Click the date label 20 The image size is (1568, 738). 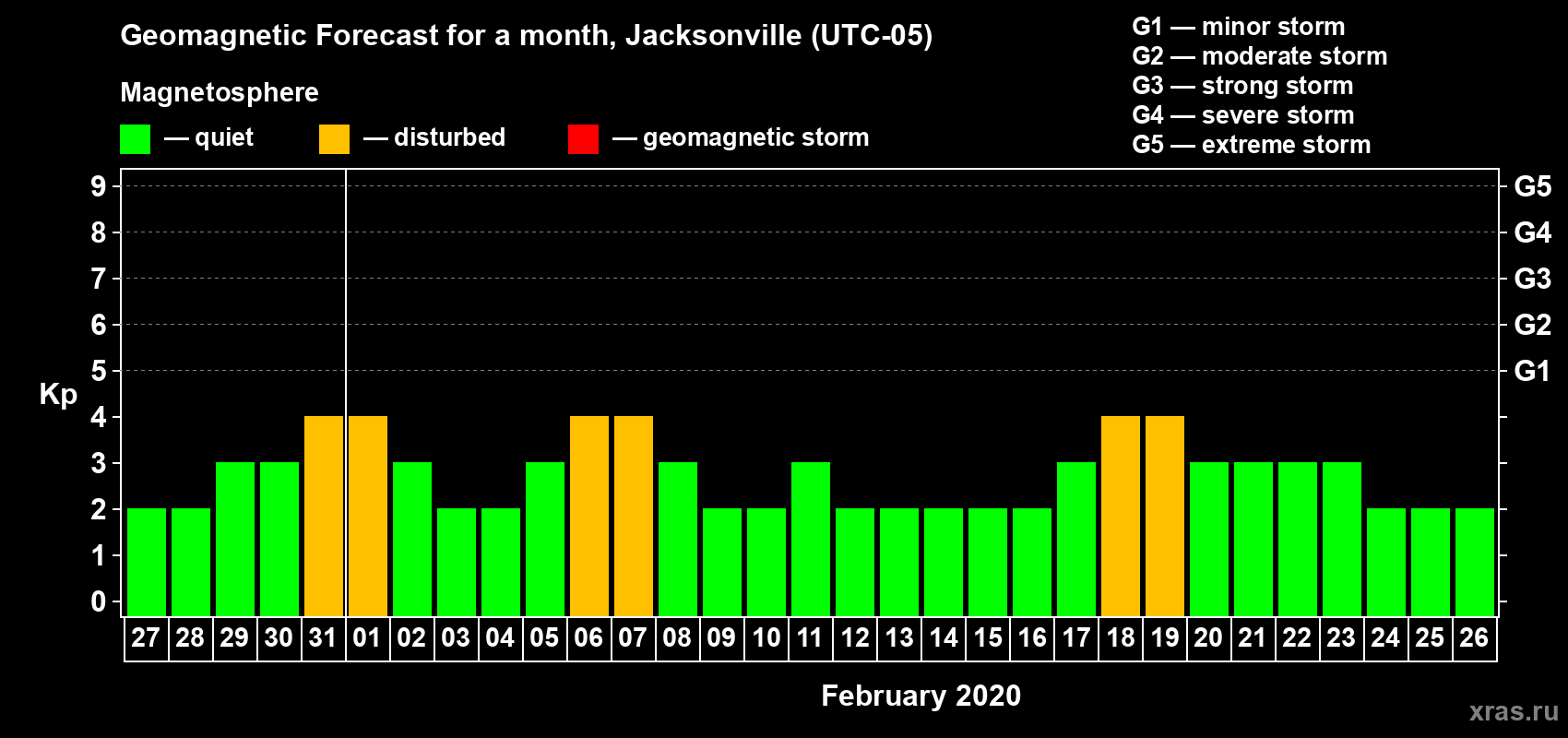[1208, 638]
